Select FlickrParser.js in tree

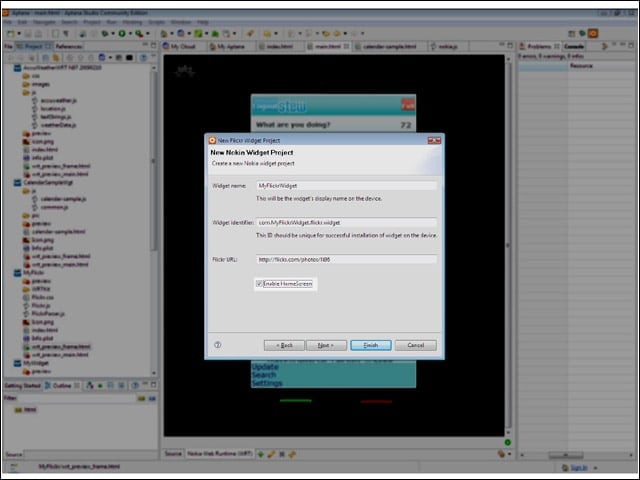[x=48, y=313]
